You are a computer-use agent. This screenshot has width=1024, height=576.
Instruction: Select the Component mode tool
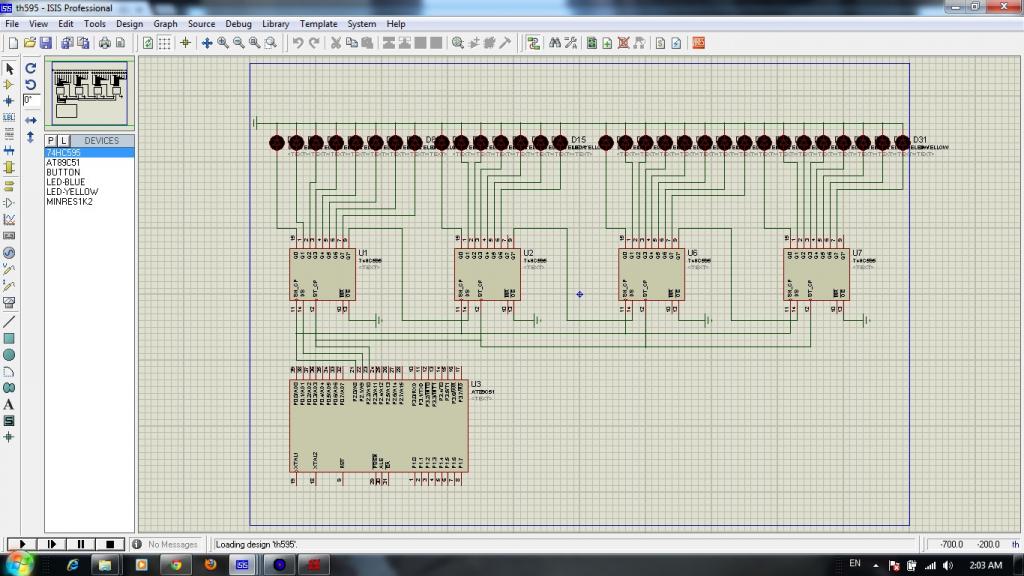pos(9,85)
